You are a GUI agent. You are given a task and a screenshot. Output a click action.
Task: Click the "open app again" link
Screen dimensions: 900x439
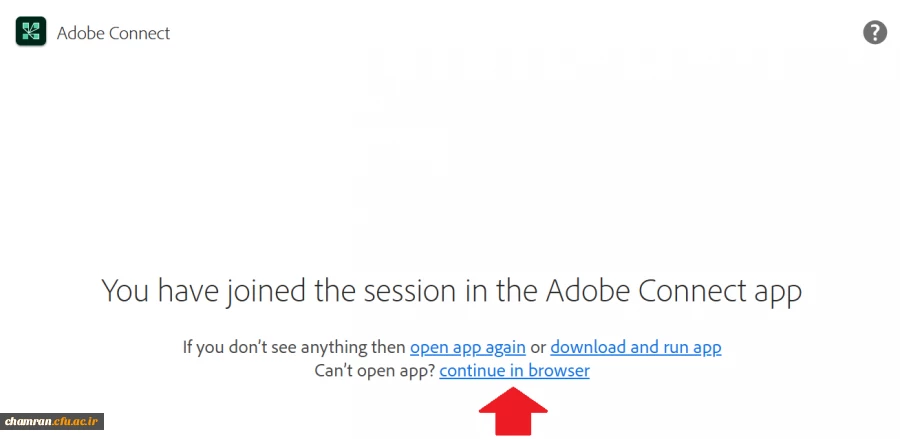[467, 347]
